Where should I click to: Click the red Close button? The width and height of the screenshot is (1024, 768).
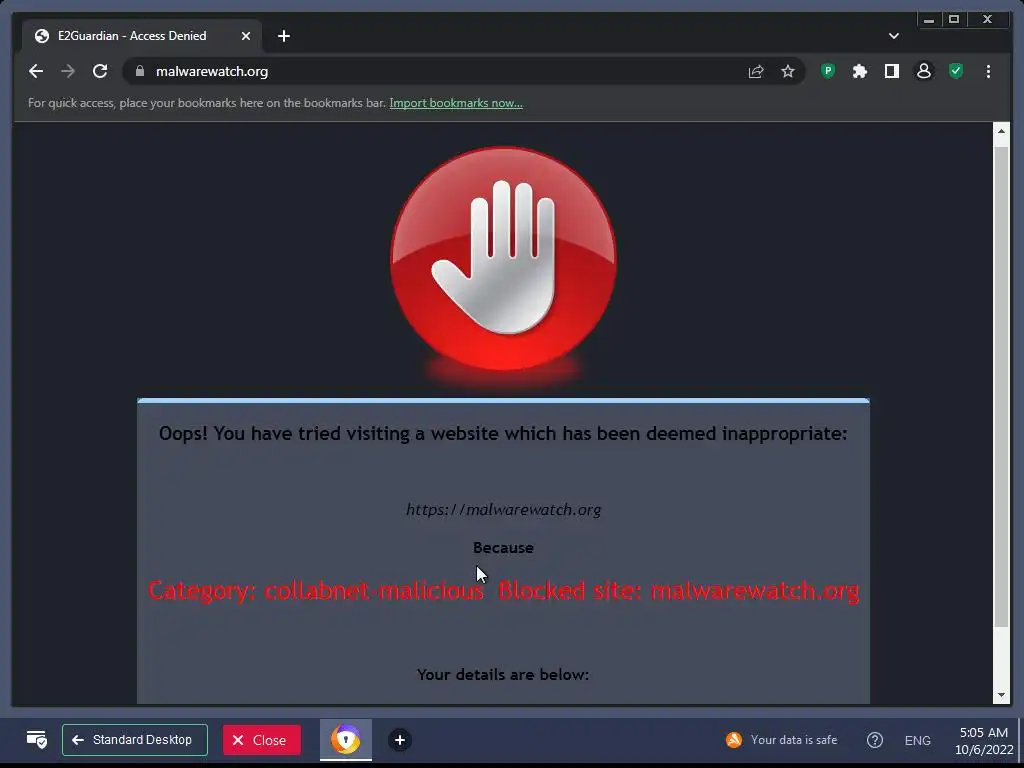(x=262, y=740)
